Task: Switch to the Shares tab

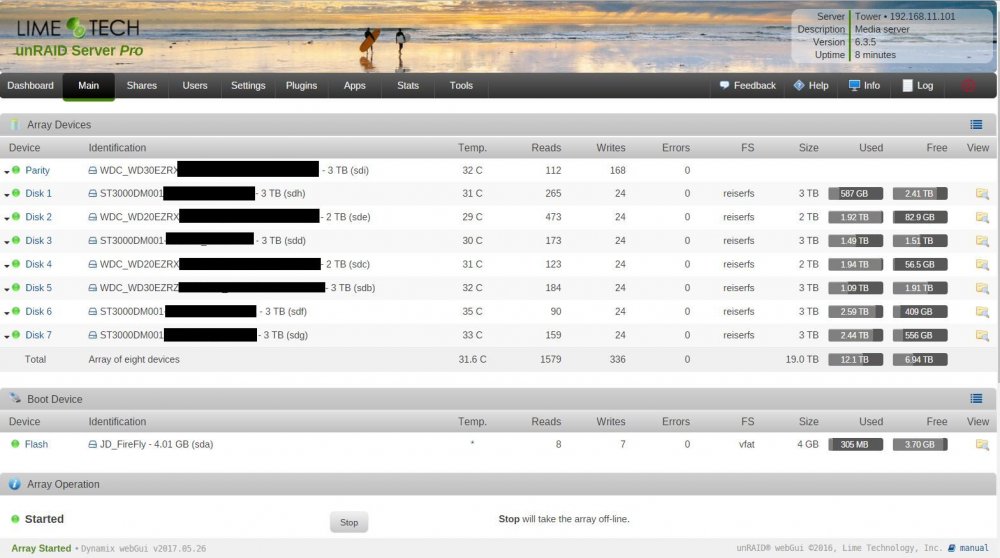Action: click(x=142, y=85)
